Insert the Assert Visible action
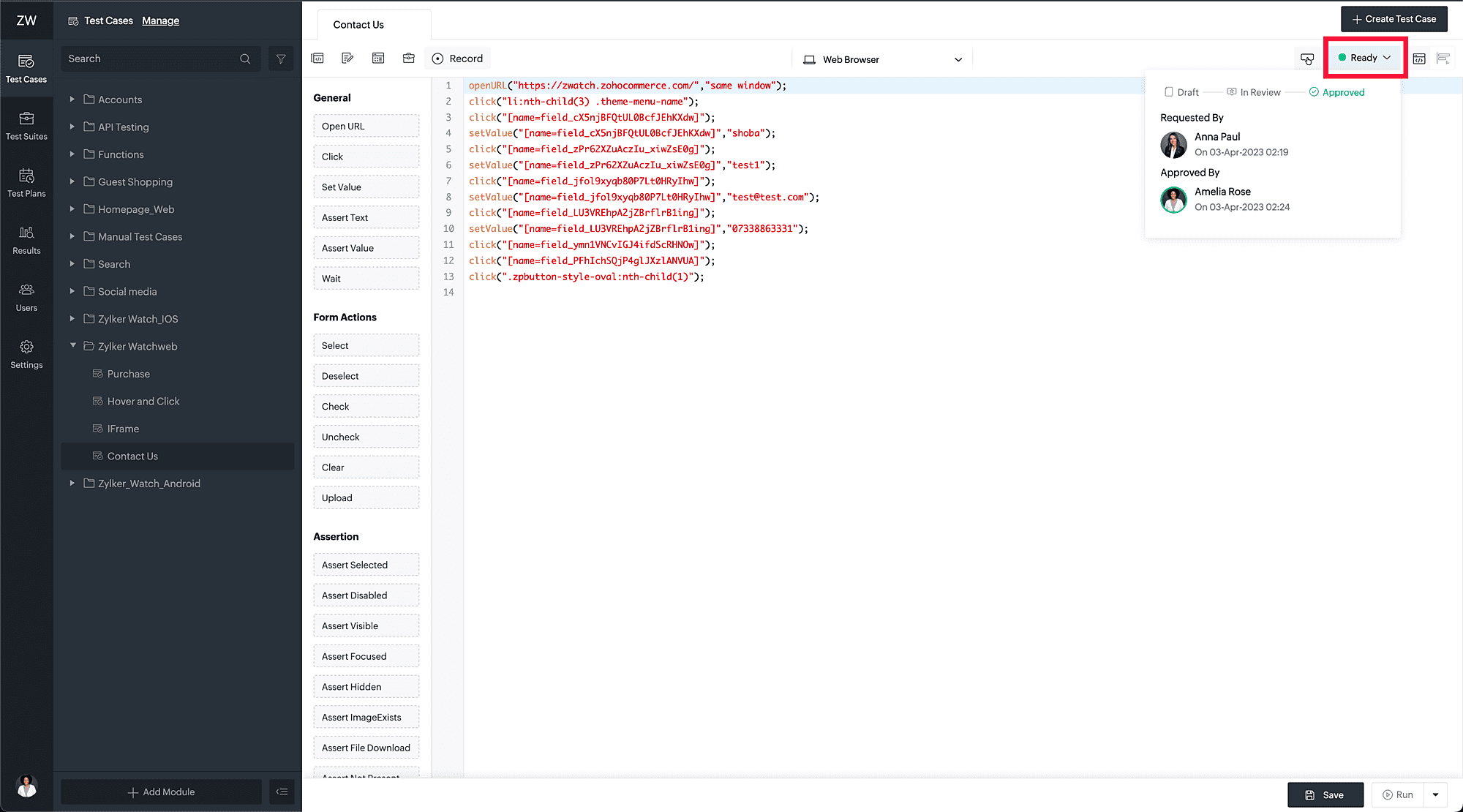Viewport: 1463px width, 812px height. (x=366, y=625)
